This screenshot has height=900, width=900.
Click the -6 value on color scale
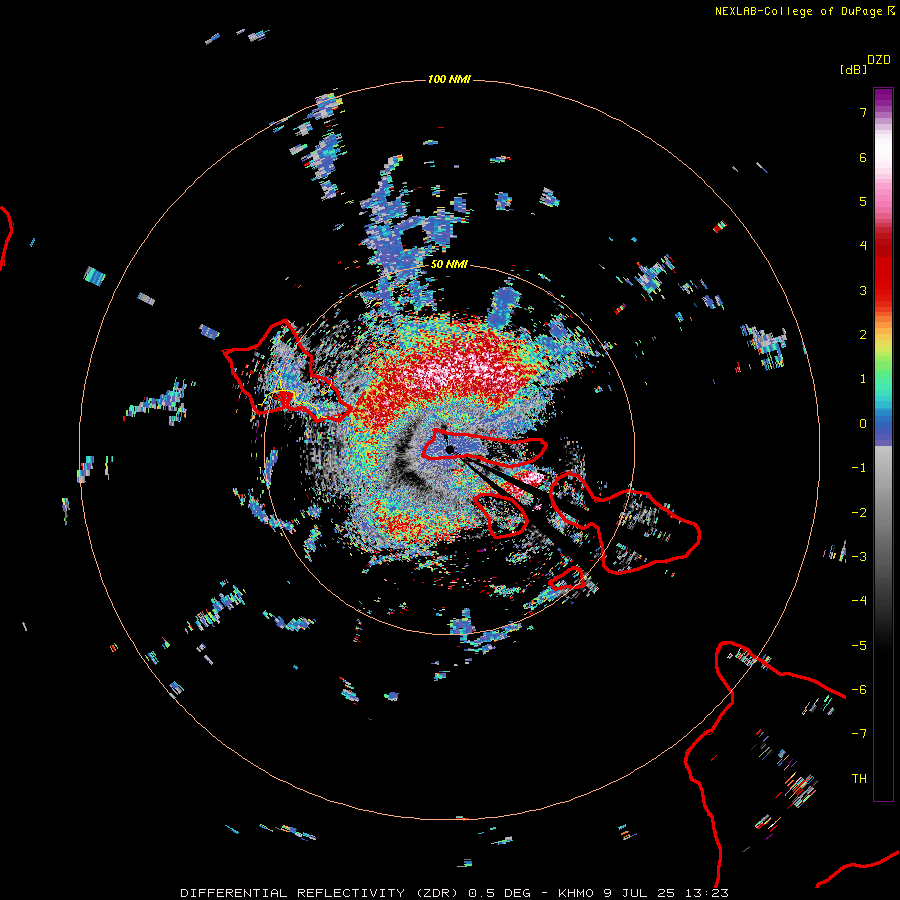tap(859, 690)
